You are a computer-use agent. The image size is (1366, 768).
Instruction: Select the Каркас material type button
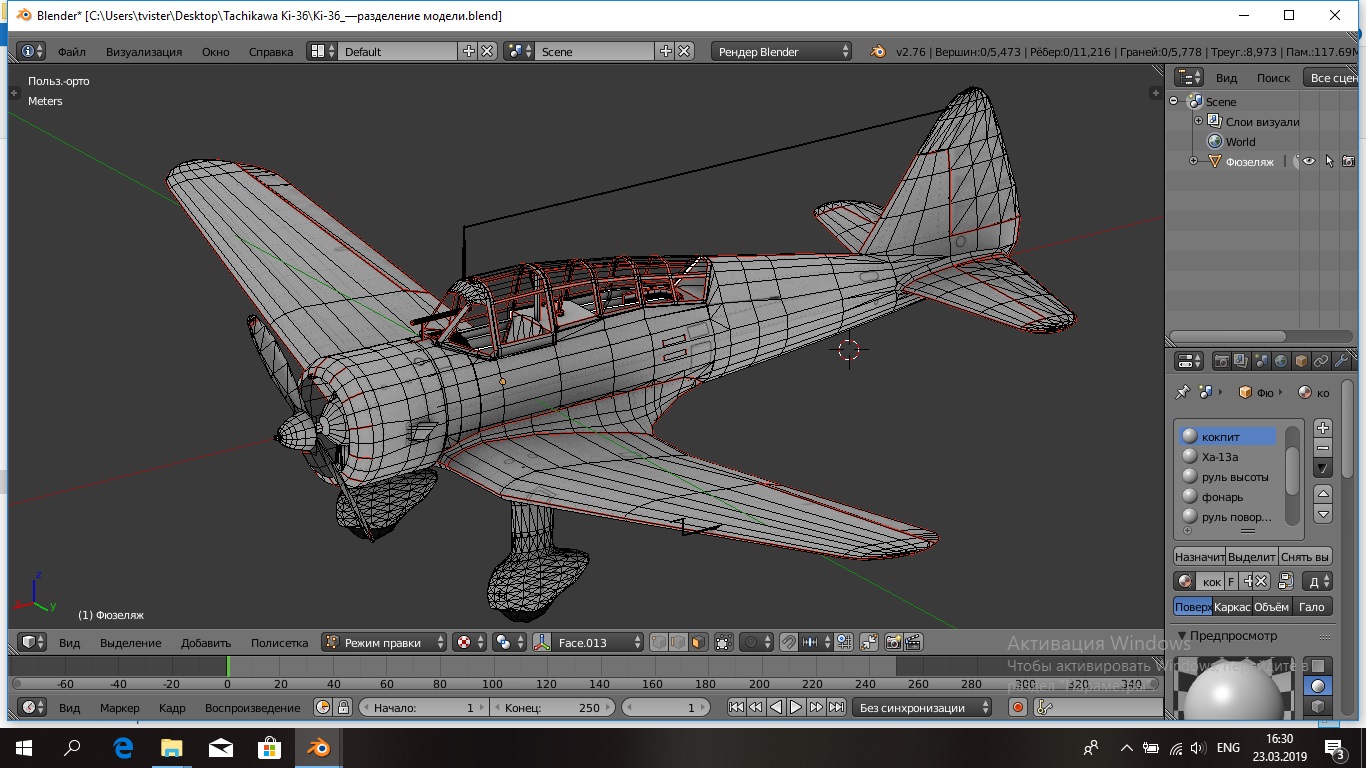1232,607
